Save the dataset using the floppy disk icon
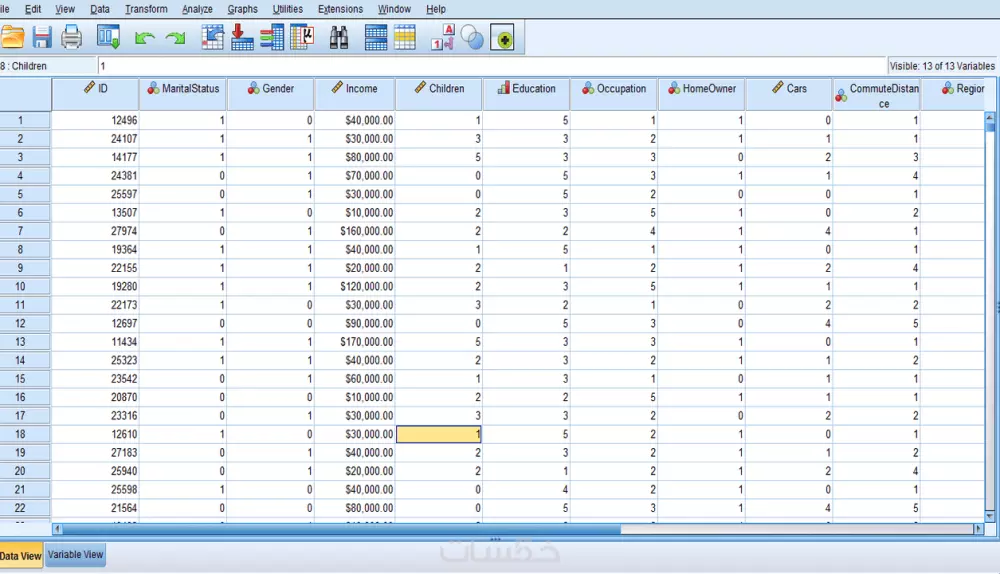The image size is (1000, 574). 42,38
